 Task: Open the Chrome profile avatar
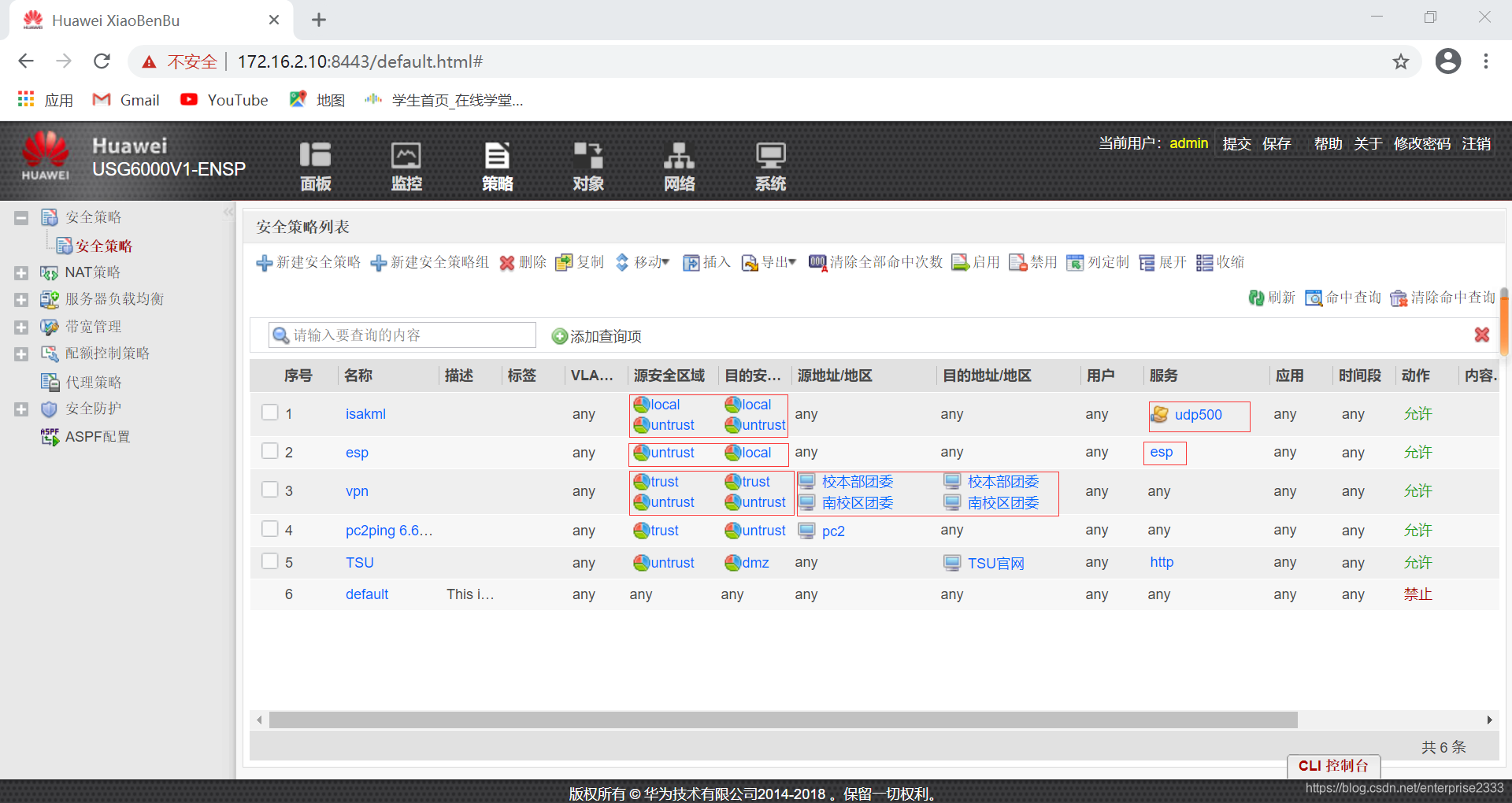click(x=1447, y=61)
